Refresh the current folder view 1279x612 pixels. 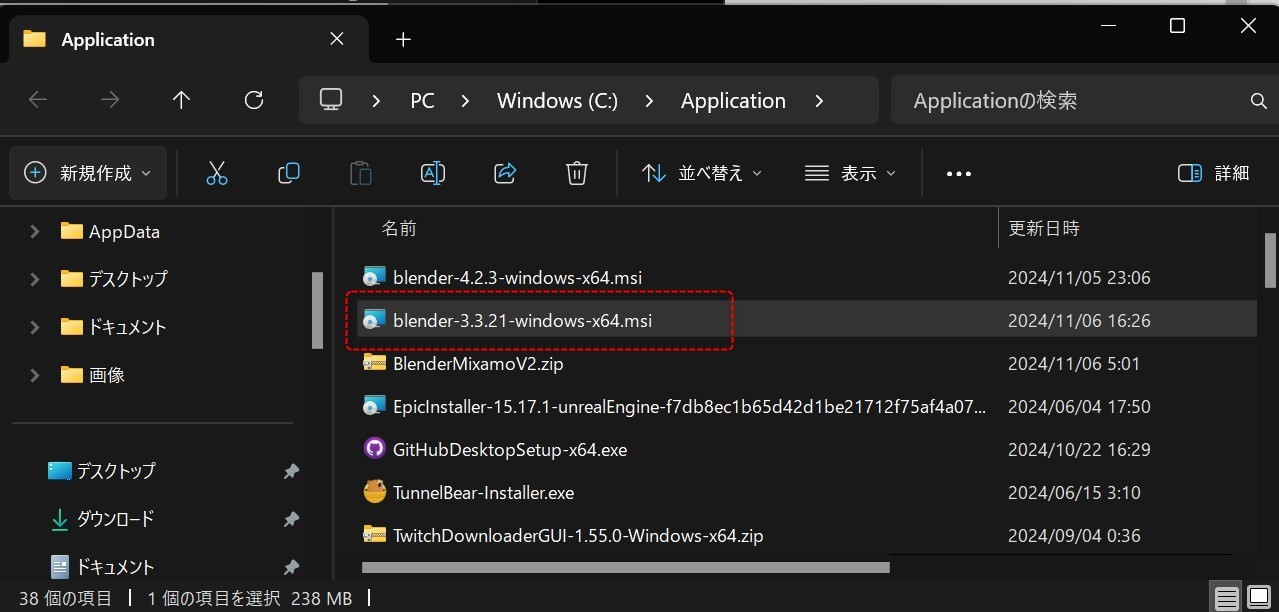254,100
